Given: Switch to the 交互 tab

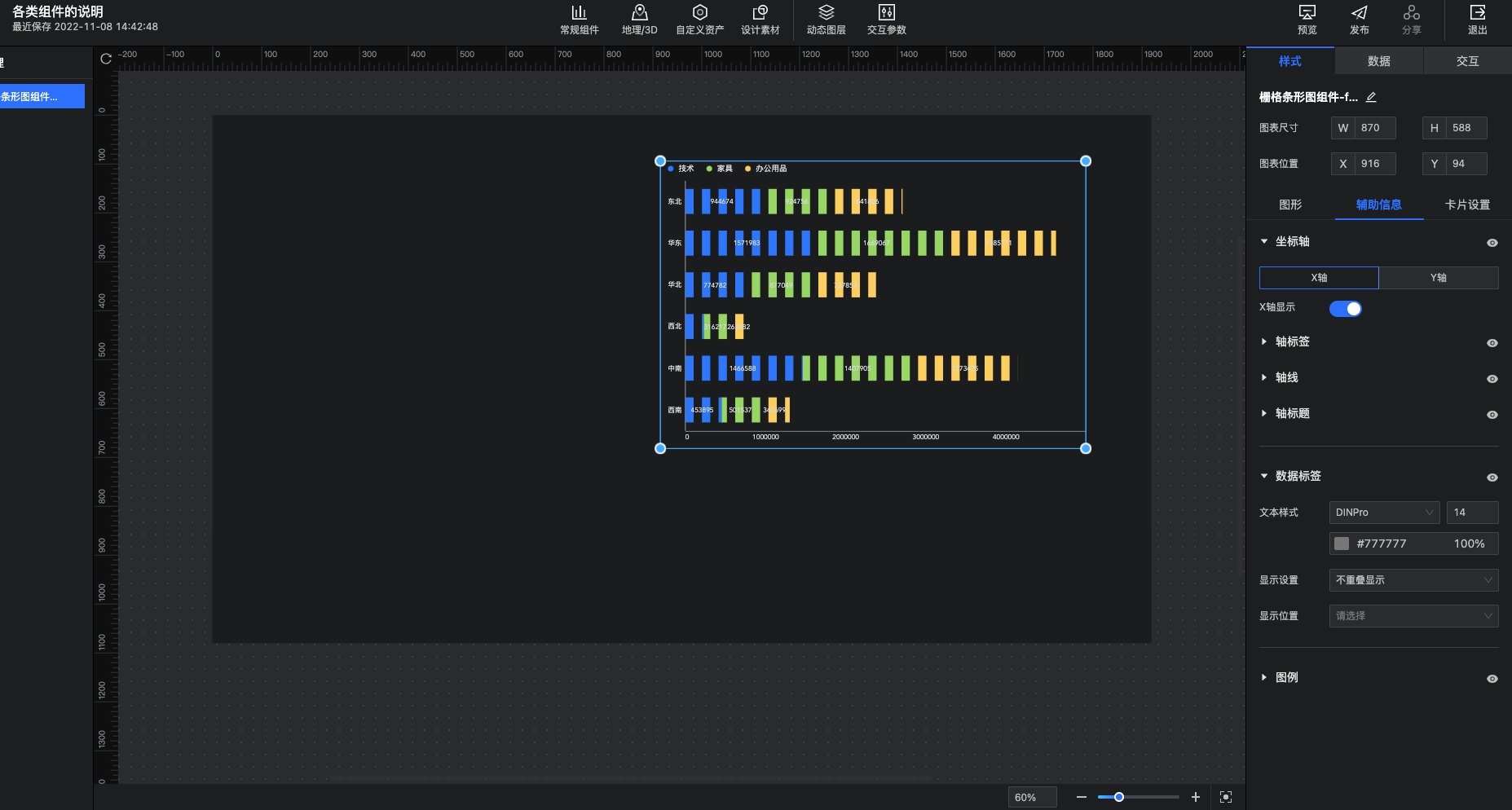Looking at the screenshot, I should [x=1467, y=61].
